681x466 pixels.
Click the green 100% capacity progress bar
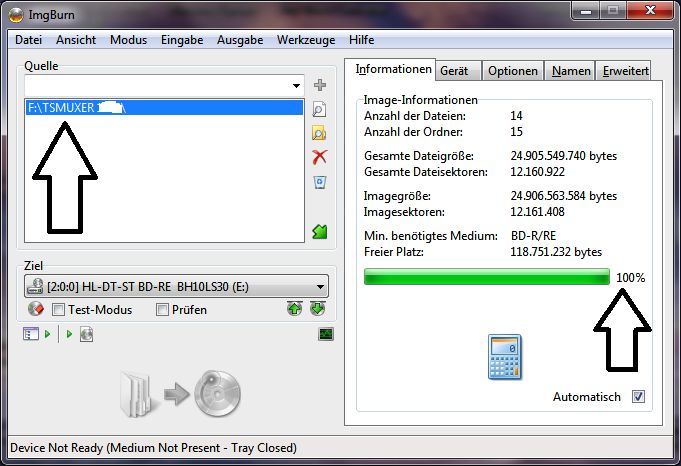pyautogui.click(x=487, y=277)
